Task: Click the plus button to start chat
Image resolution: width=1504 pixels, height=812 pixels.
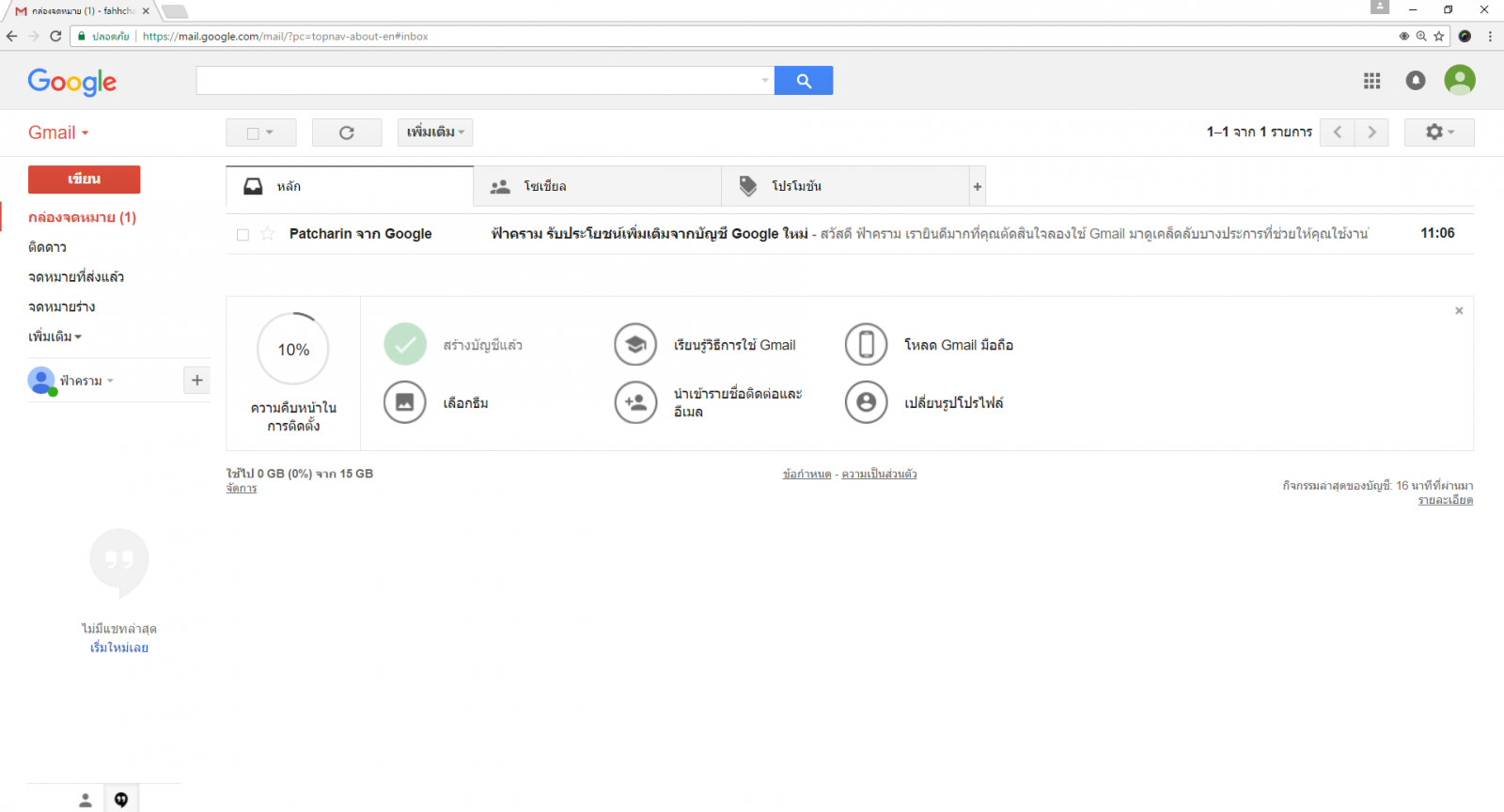Action: pos(196,380)
